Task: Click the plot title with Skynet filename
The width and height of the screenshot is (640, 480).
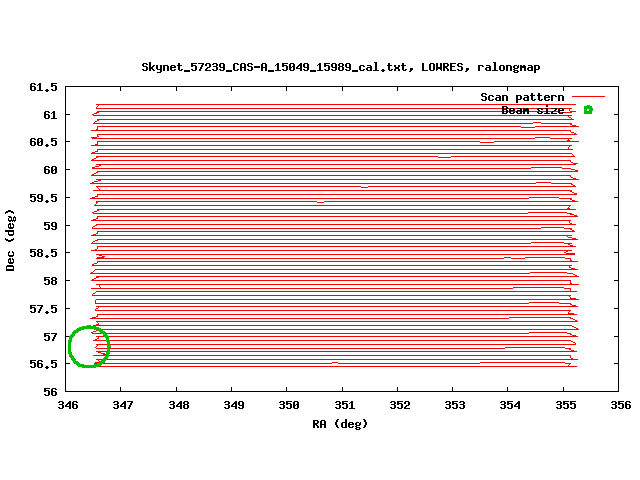Action: [x=341, y=67]
